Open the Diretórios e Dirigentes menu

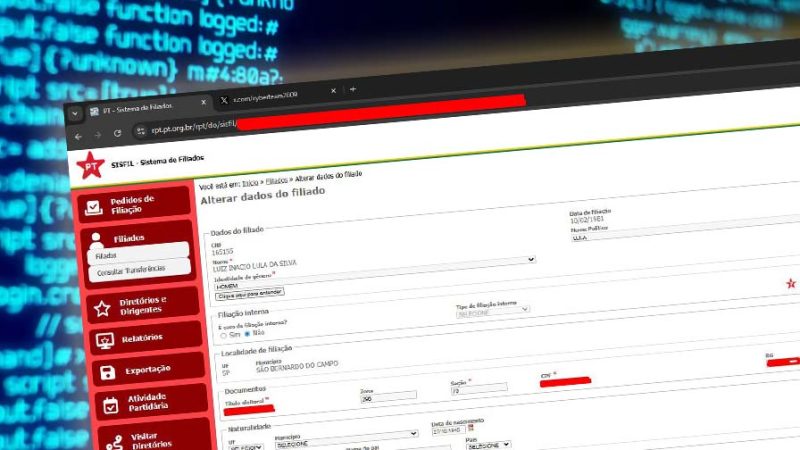(143, 305)
